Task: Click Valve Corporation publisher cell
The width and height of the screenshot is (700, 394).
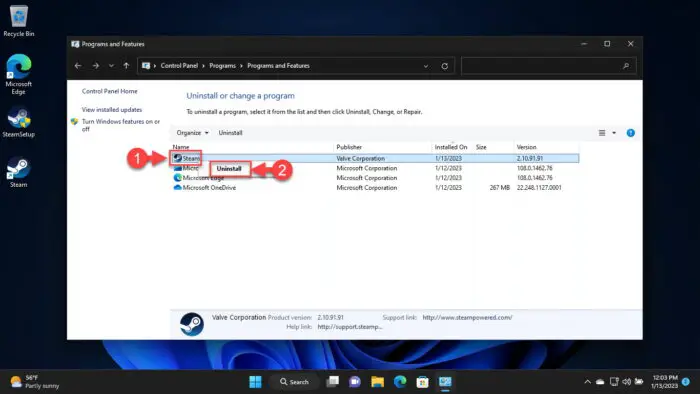Action: coord(361,158)
